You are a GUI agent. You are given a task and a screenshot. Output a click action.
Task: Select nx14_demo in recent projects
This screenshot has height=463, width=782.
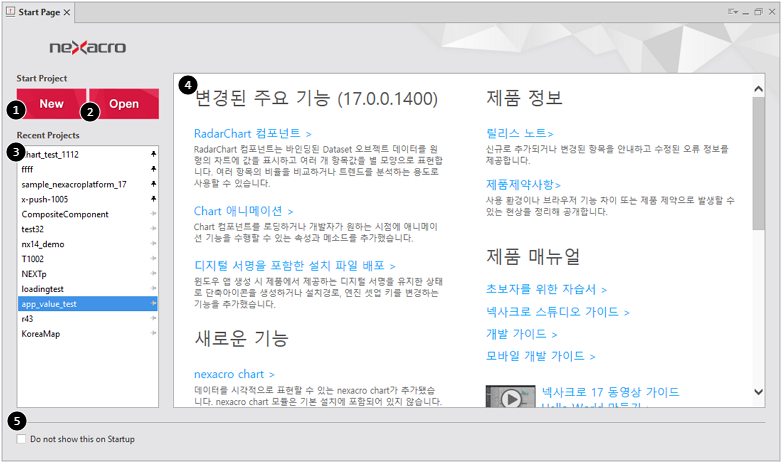(x=87, y=244)
